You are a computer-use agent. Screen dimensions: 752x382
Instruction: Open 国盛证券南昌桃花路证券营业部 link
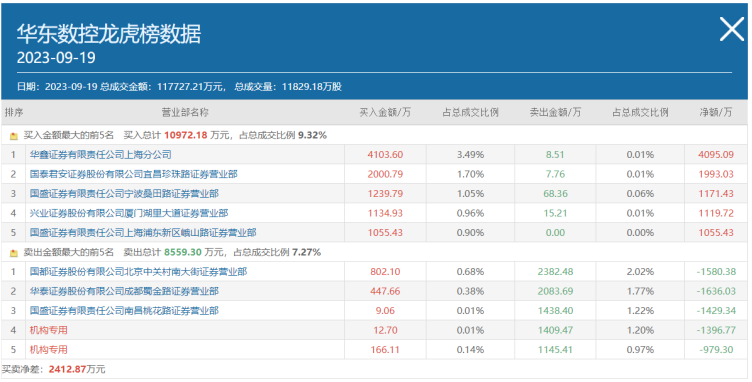[x=124, y=311]
